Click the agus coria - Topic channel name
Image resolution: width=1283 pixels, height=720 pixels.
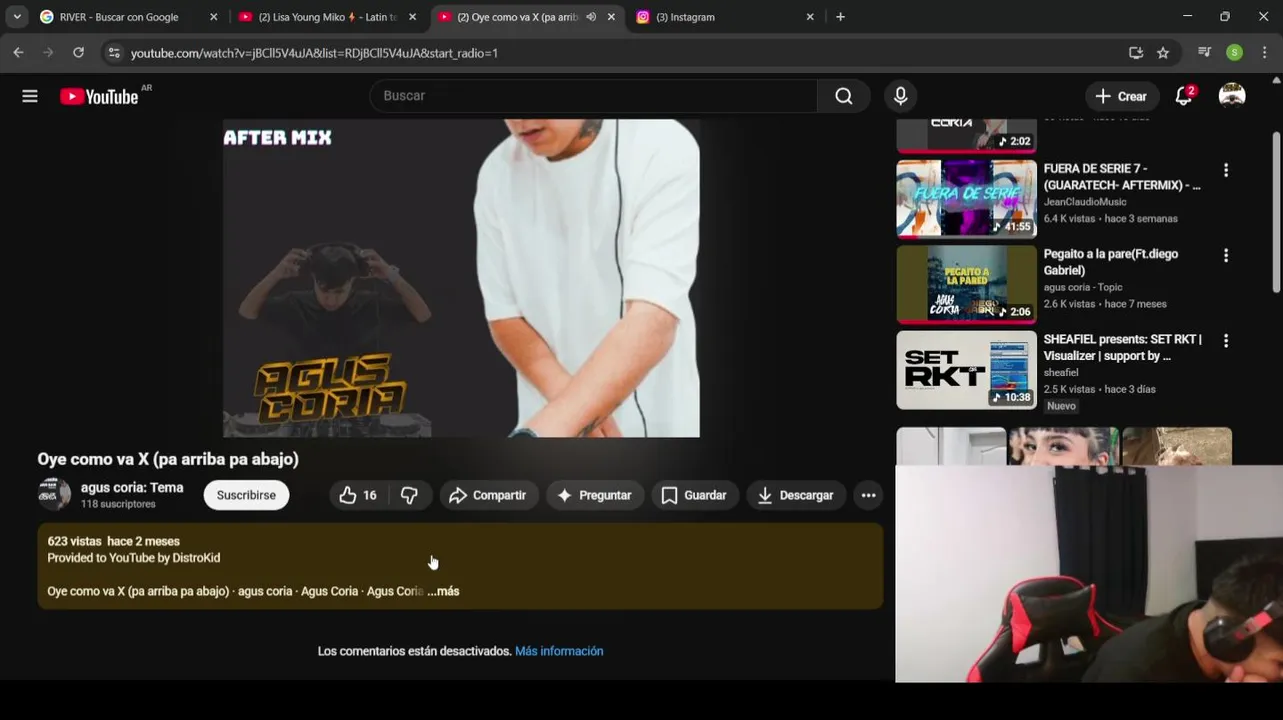click(x=1083, y=287)
